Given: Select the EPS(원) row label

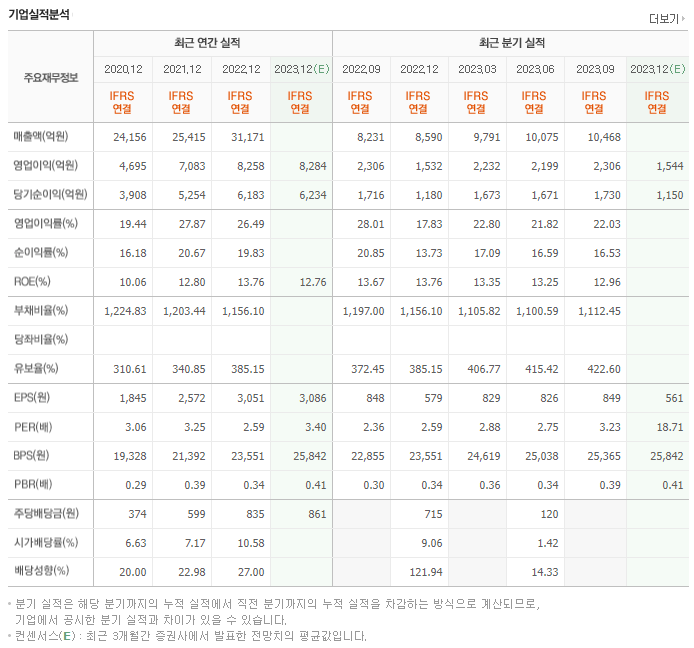Looking at the screenshot, I should point(31,397).
